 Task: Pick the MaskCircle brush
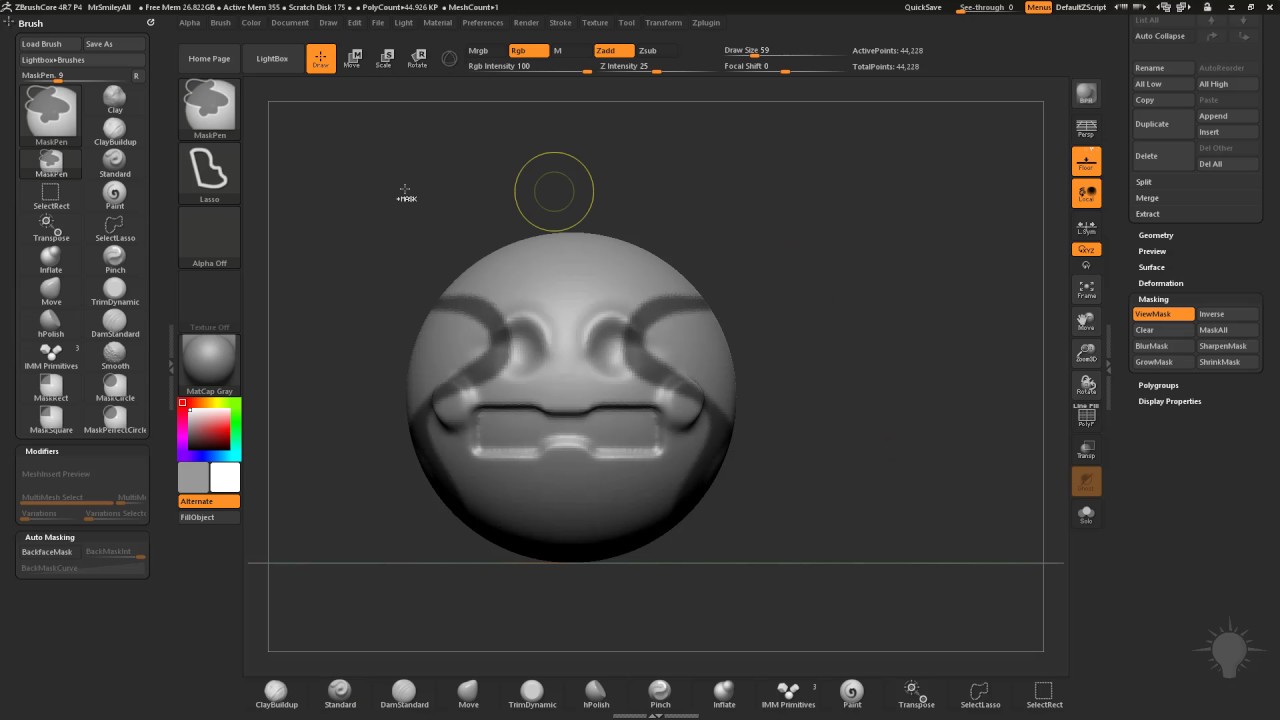(115, 387)
